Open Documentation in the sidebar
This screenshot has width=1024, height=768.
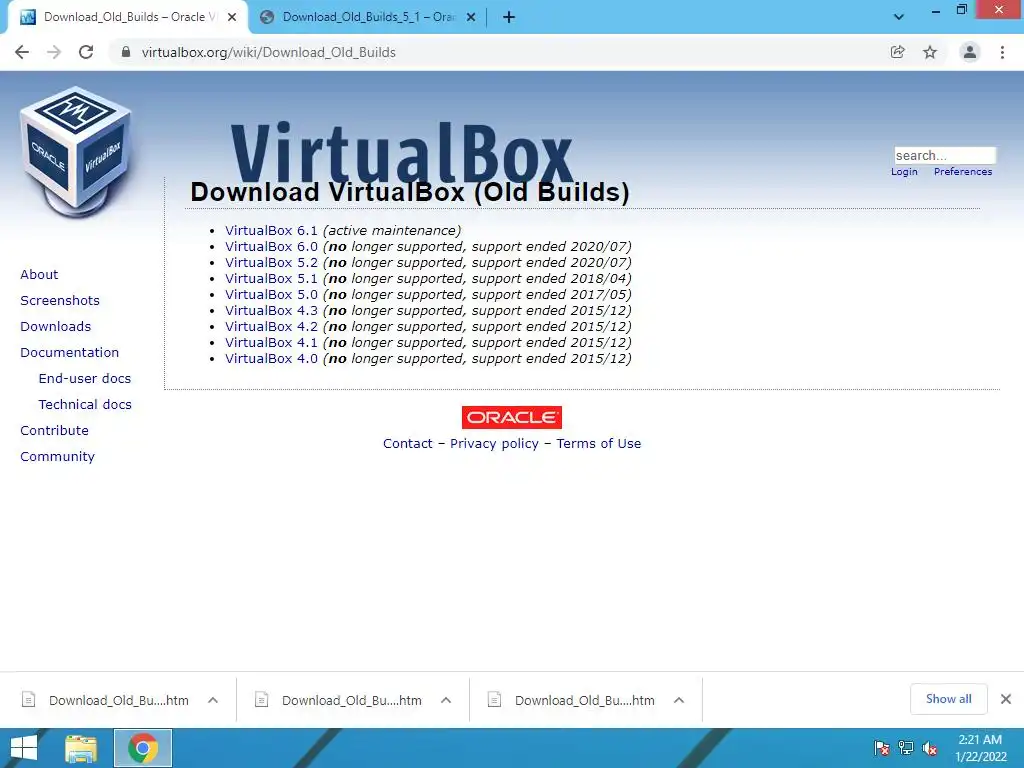[70, 353]
